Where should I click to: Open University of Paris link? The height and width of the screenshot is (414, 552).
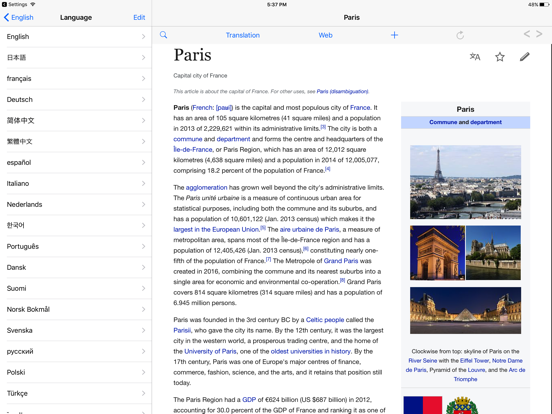pos(211,351)
